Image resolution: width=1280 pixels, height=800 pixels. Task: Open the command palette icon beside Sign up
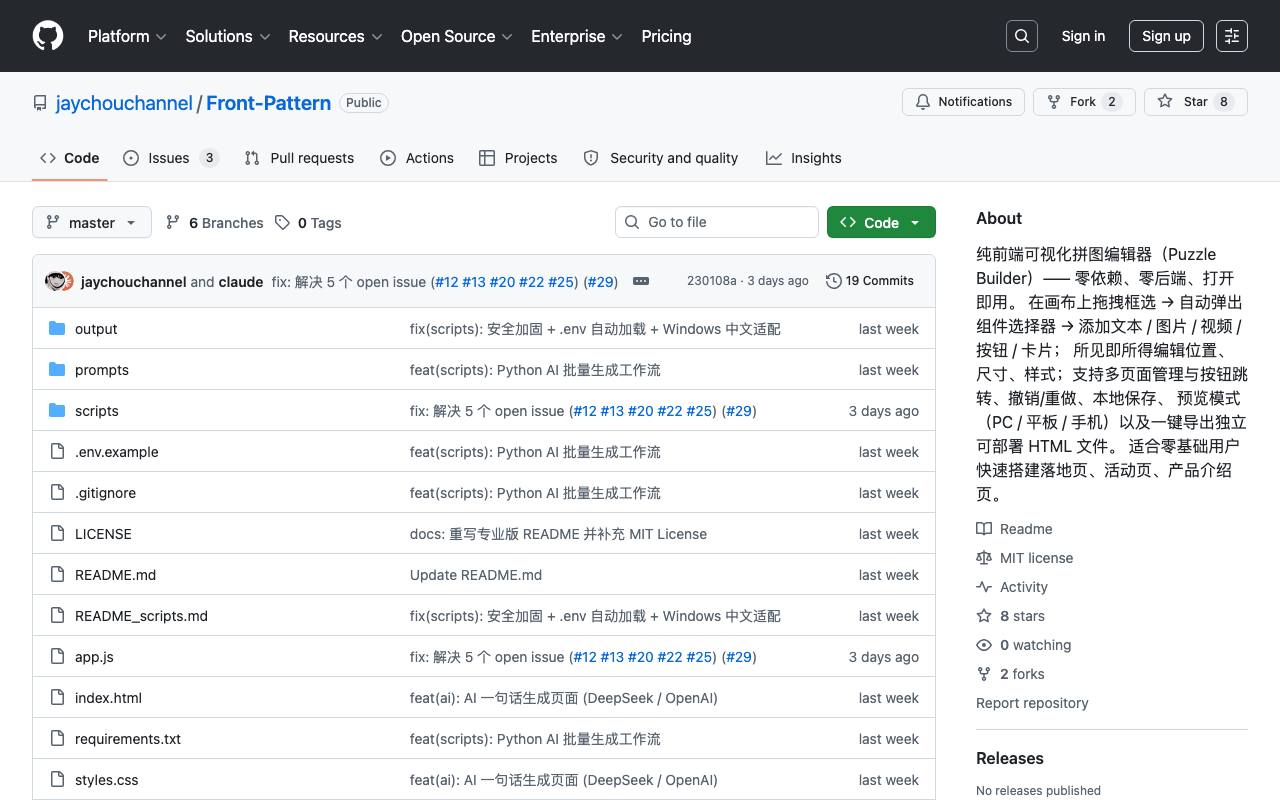1232,36
